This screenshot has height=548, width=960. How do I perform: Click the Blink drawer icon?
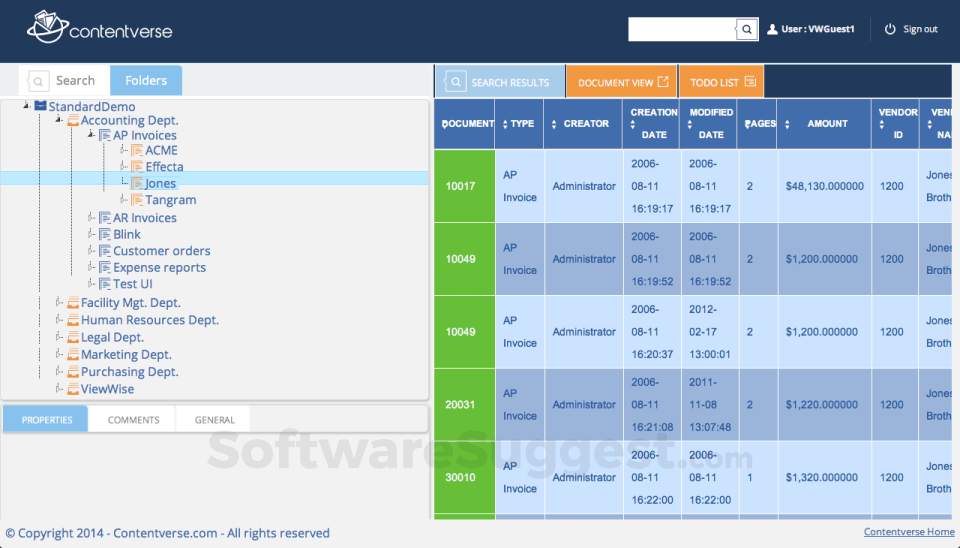[x=105, y=235]
